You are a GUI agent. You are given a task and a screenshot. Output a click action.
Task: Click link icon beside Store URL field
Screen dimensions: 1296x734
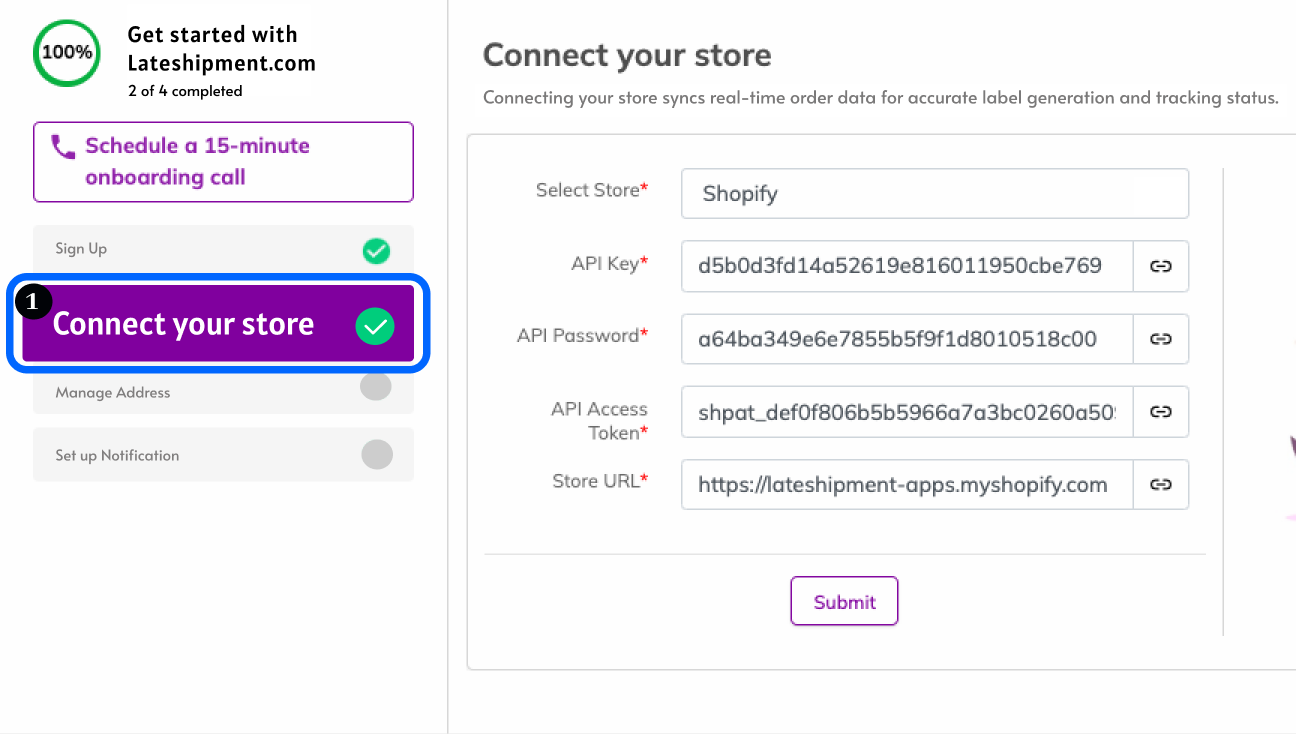[1160, 485]
